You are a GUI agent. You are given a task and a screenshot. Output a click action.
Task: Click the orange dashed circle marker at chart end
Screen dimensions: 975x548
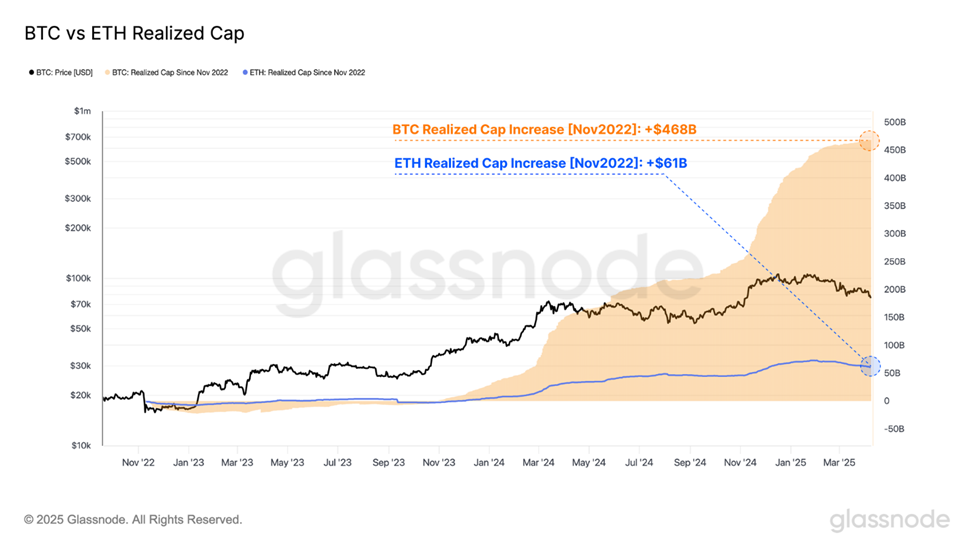(869, 141)
